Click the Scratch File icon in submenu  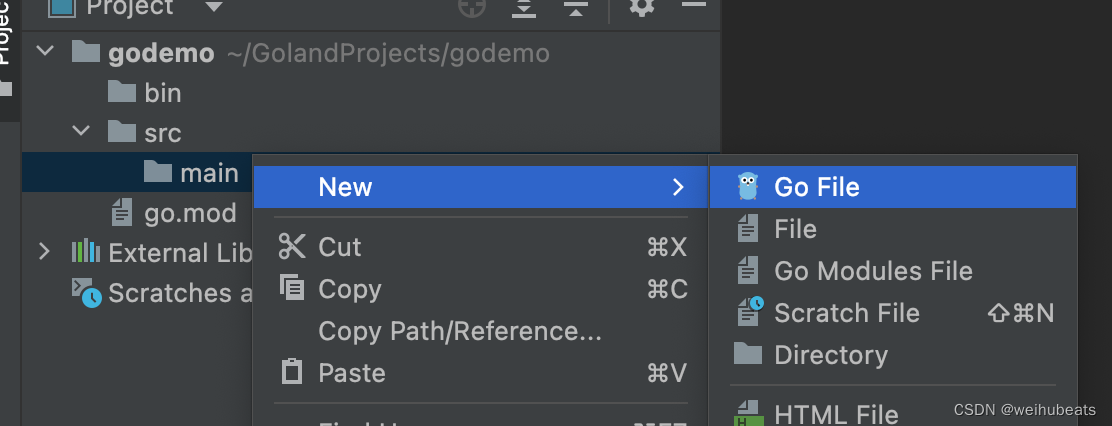pos(749,312)
